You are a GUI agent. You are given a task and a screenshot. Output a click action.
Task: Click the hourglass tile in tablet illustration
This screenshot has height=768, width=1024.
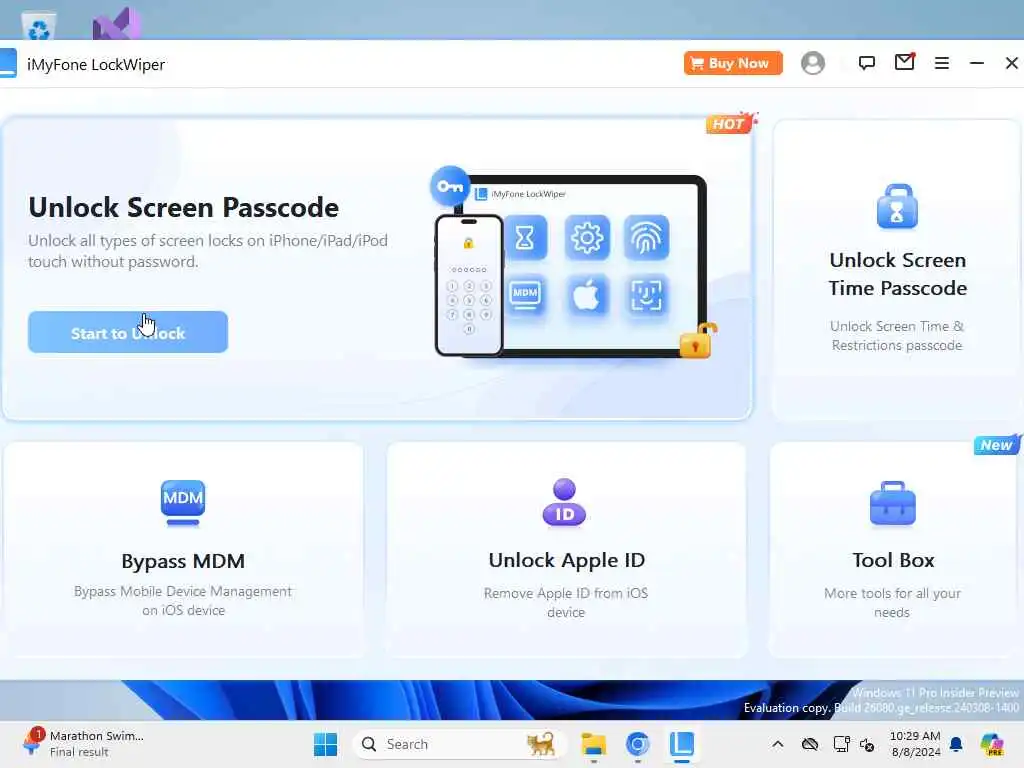click(525, 238)
